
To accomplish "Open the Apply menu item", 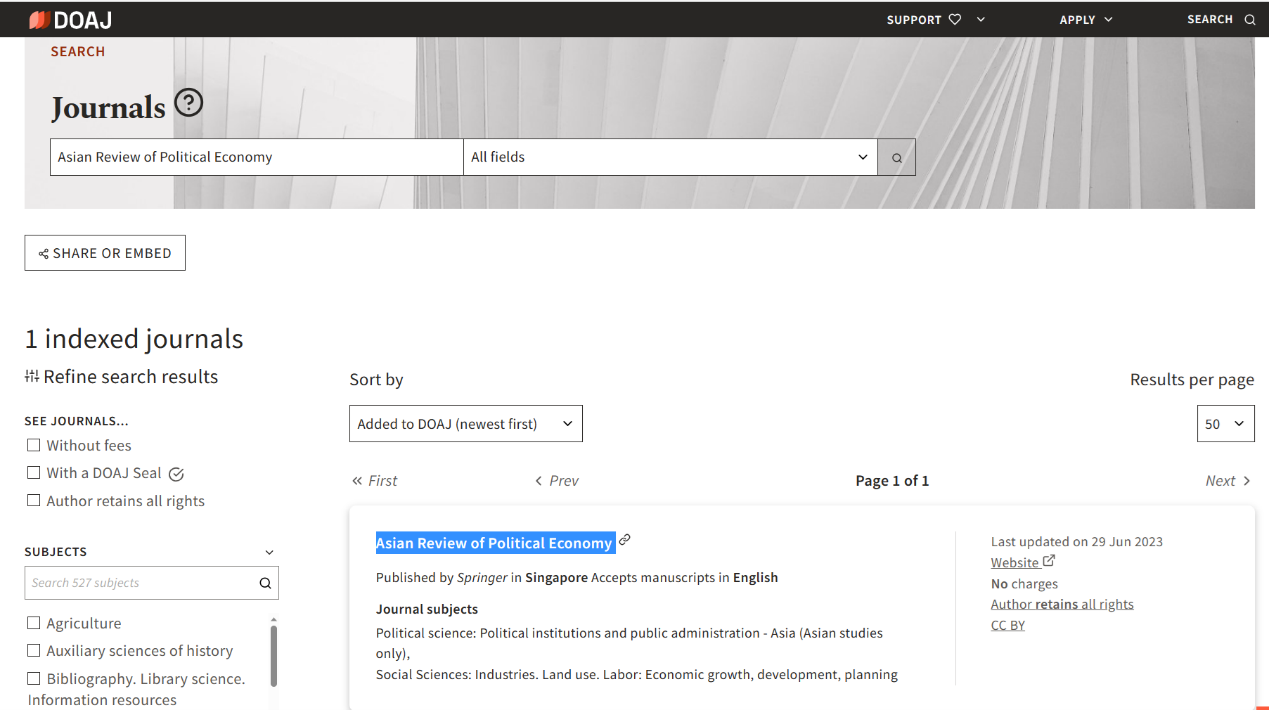I will [1077, 20].
